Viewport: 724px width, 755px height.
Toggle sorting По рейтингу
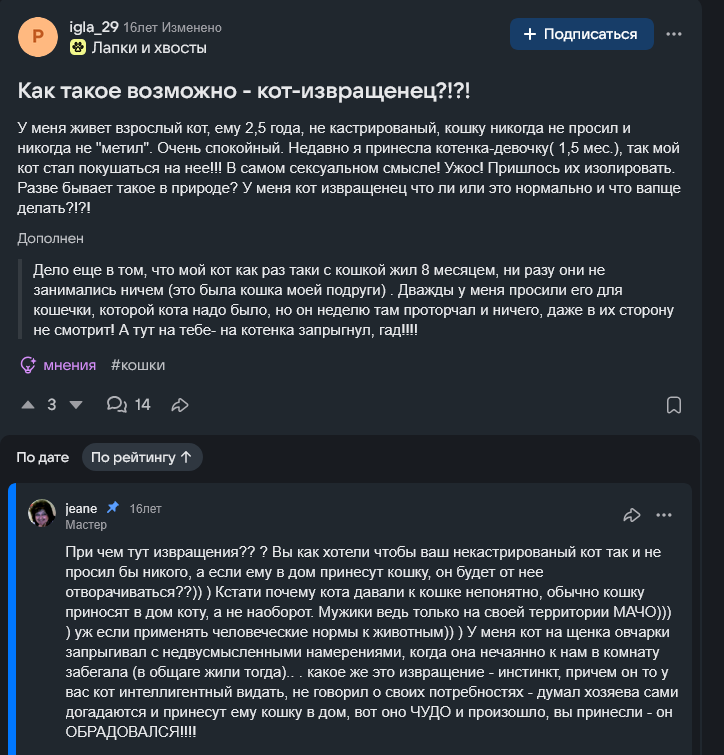pyautogui.click(x=142, y=457)
